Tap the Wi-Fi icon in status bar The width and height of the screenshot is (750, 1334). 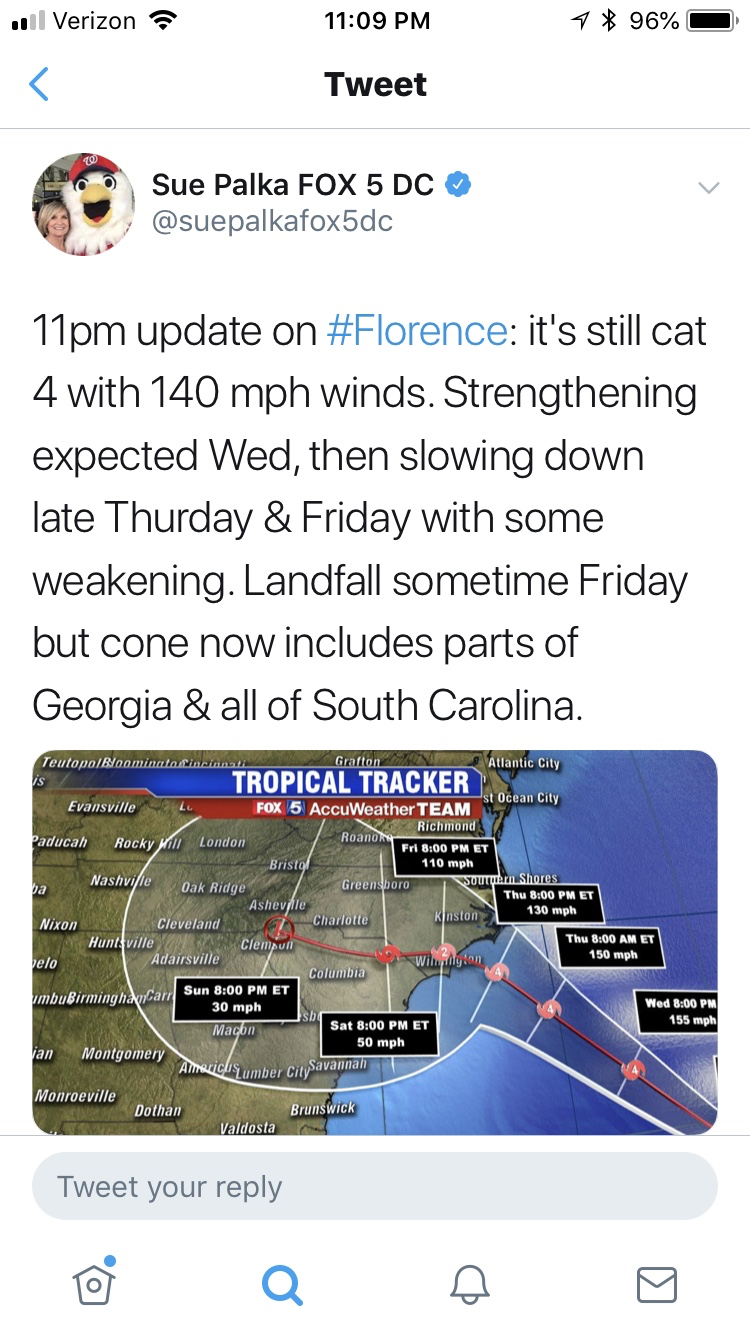tap(160, 21)
